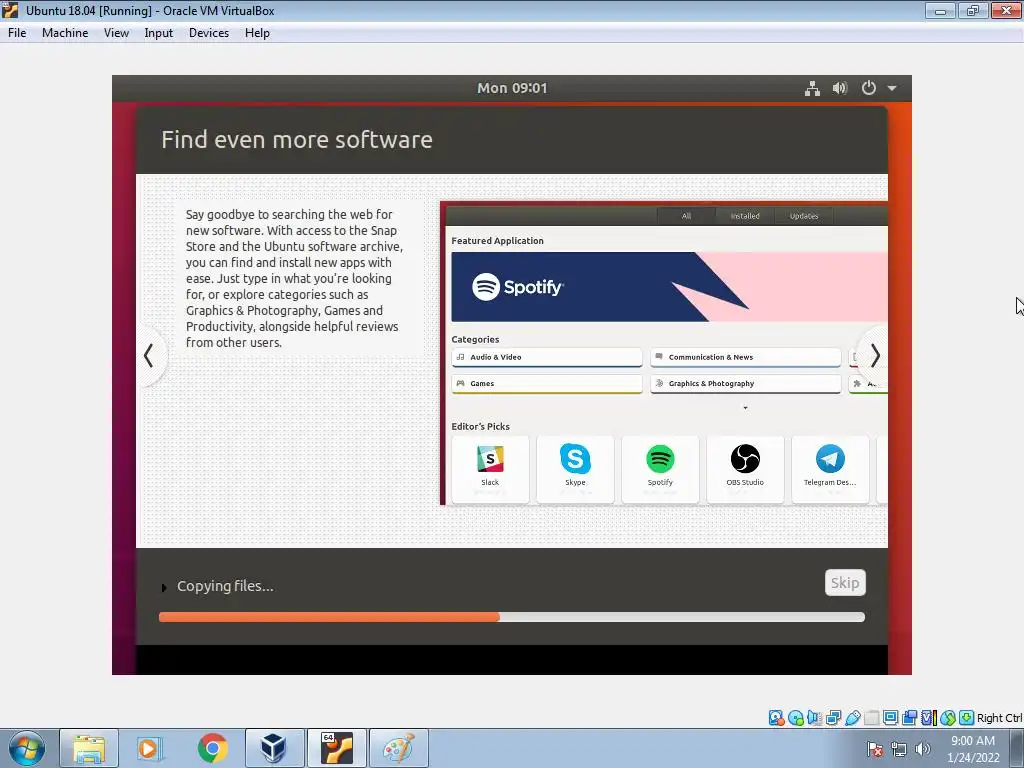
Task: Select the Audio & Video category
Action: [547, 357]
